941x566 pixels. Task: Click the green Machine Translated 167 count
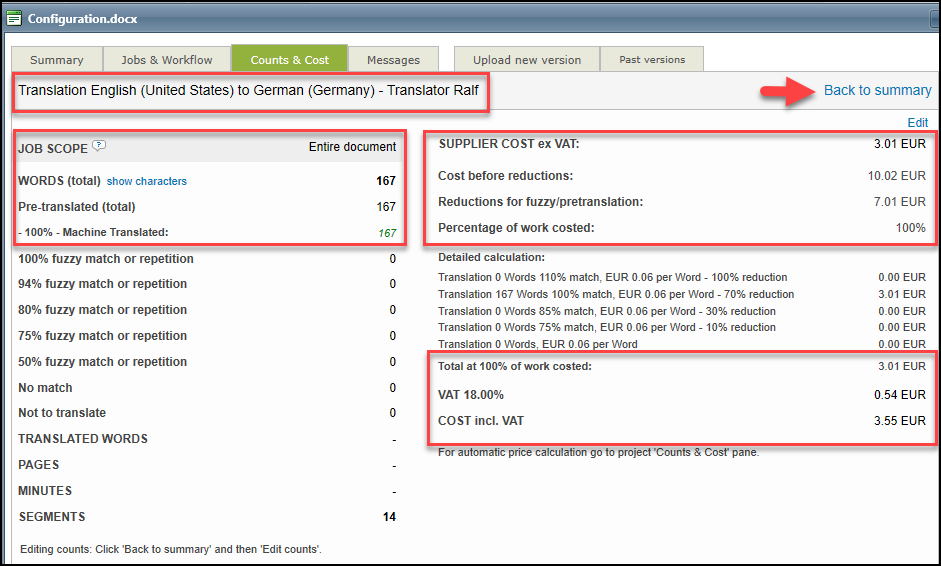coord(386,233)
